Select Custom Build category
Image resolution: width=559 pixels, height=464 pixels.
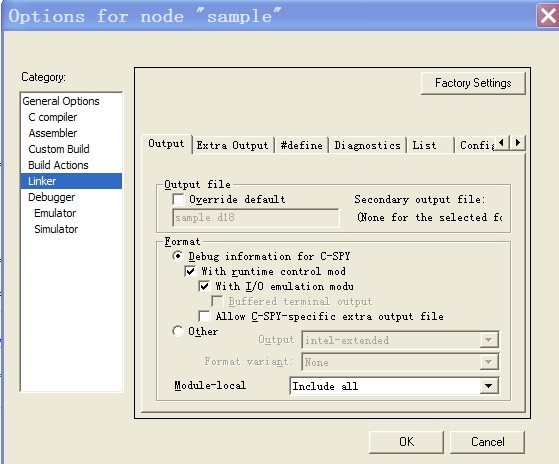(x=59, y=149)
